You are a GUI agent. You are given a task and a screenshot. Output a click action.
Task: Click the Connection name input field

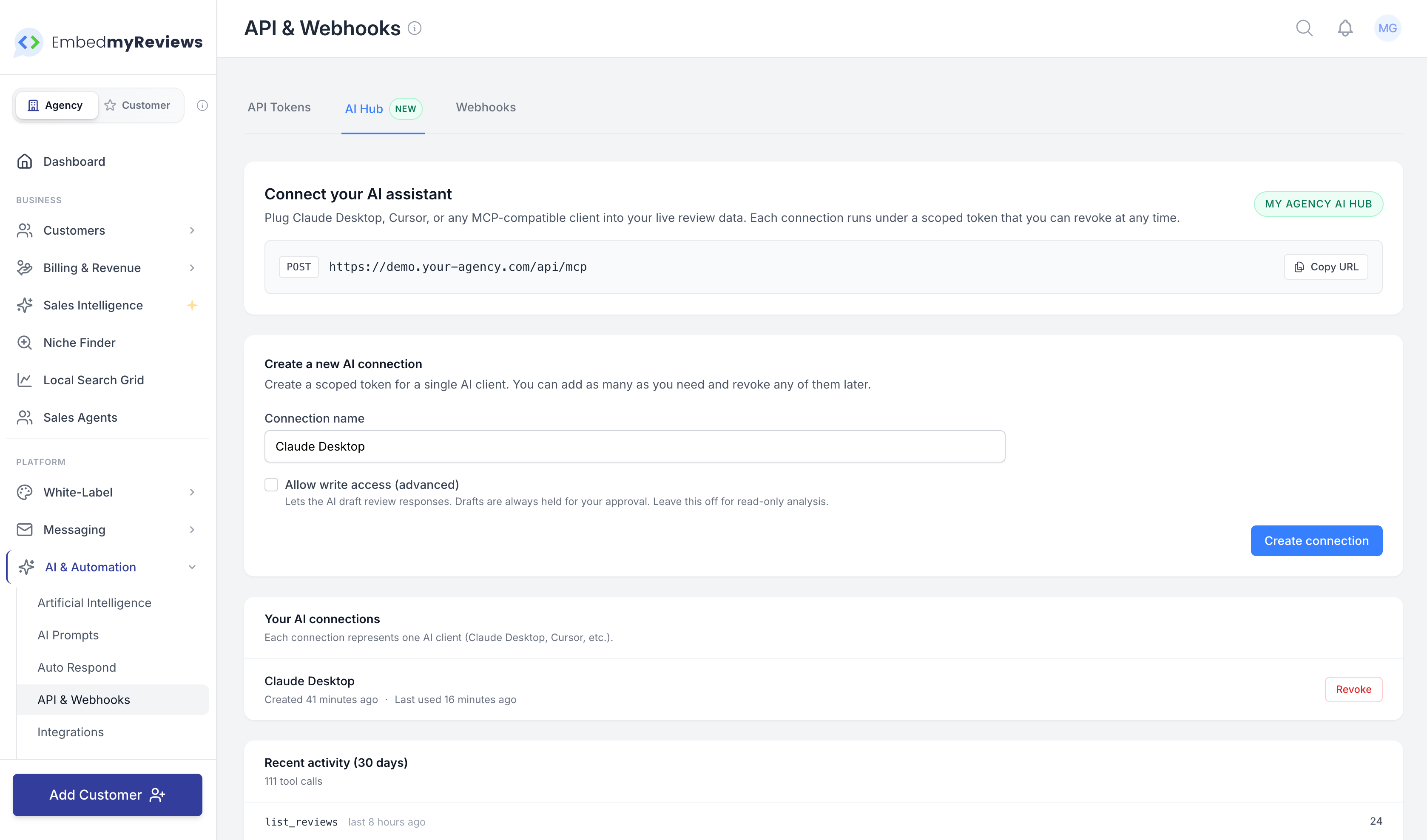click(634, 446)
